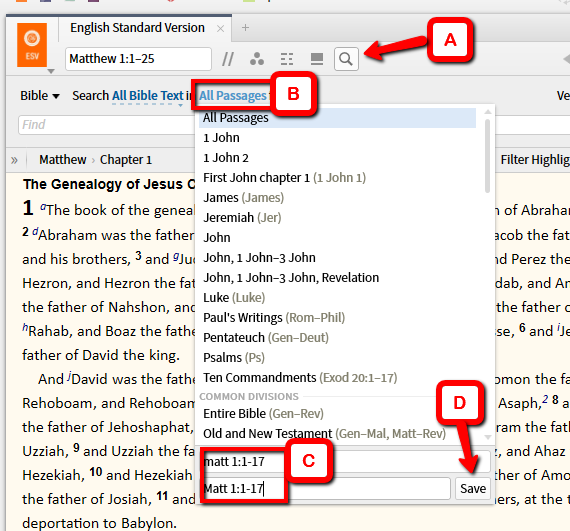Expand the sidebar with double chevron
This screenshot has height=531, width=570.
pos(14,160)
